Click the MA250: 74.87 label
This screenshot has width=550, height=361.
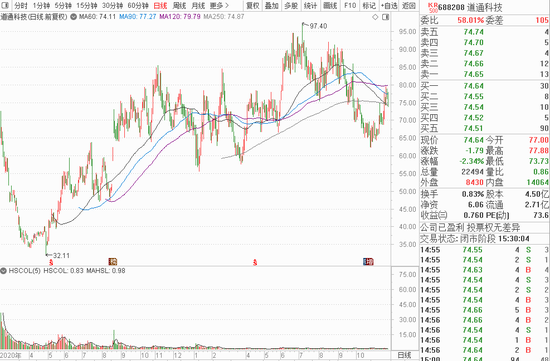[224, 16]
